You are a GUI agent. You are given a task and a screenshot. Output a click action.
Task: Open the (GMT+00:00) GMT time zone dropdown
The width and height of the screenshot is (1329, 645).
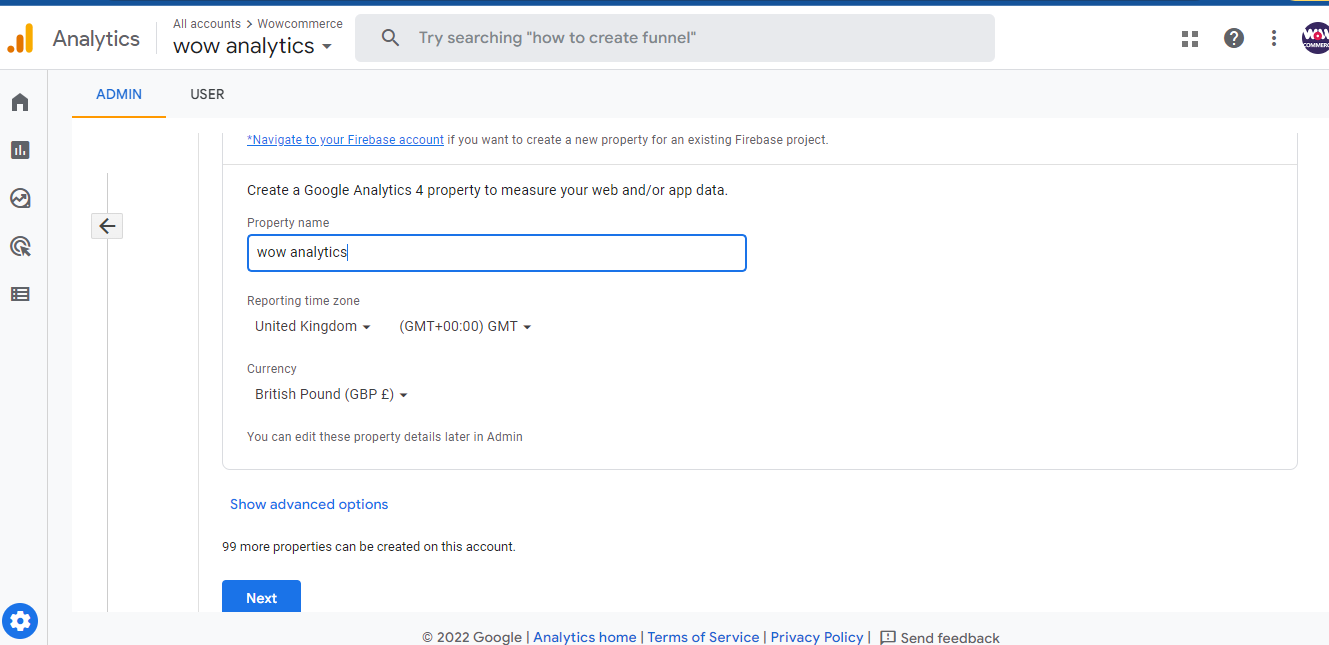click(465, 326)
